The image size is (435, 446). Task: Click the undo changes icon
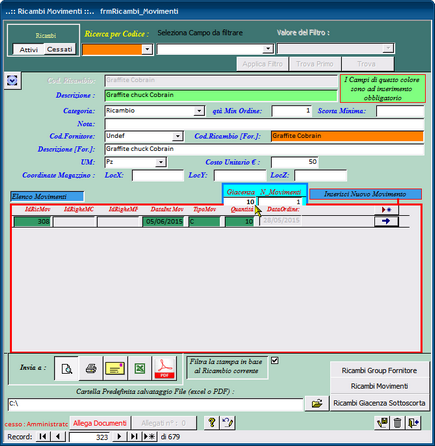[x=228, y=423]
